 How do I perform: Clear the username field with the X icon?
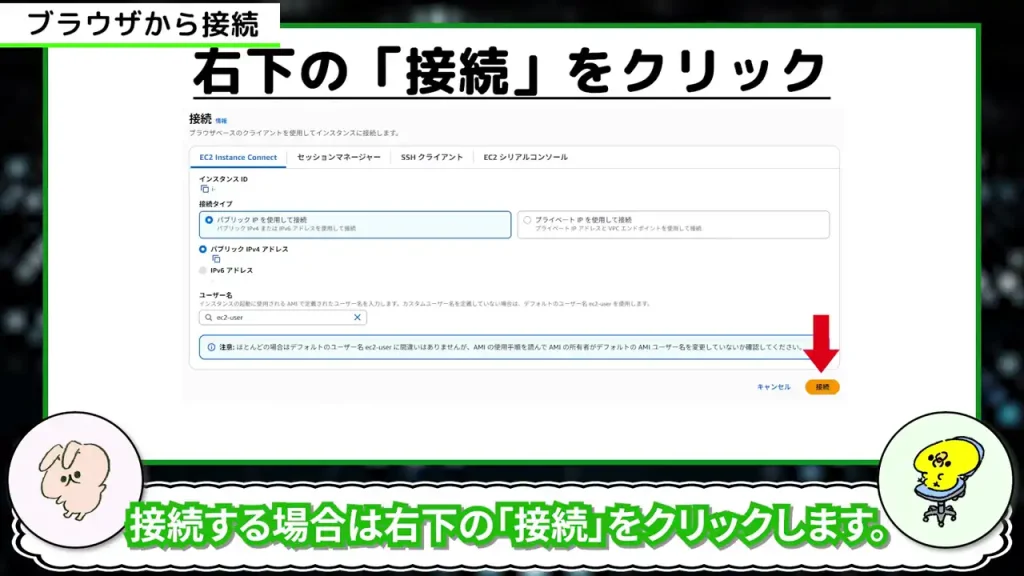pyautogui.click(x=357, y=317)
